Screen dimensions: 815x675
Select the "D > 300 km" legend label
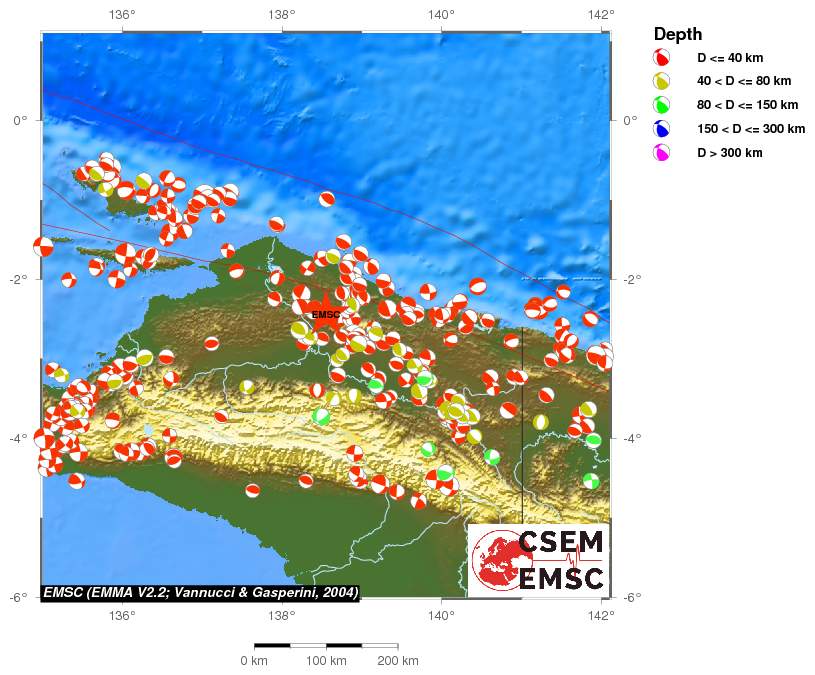click(x=730, y=153)
